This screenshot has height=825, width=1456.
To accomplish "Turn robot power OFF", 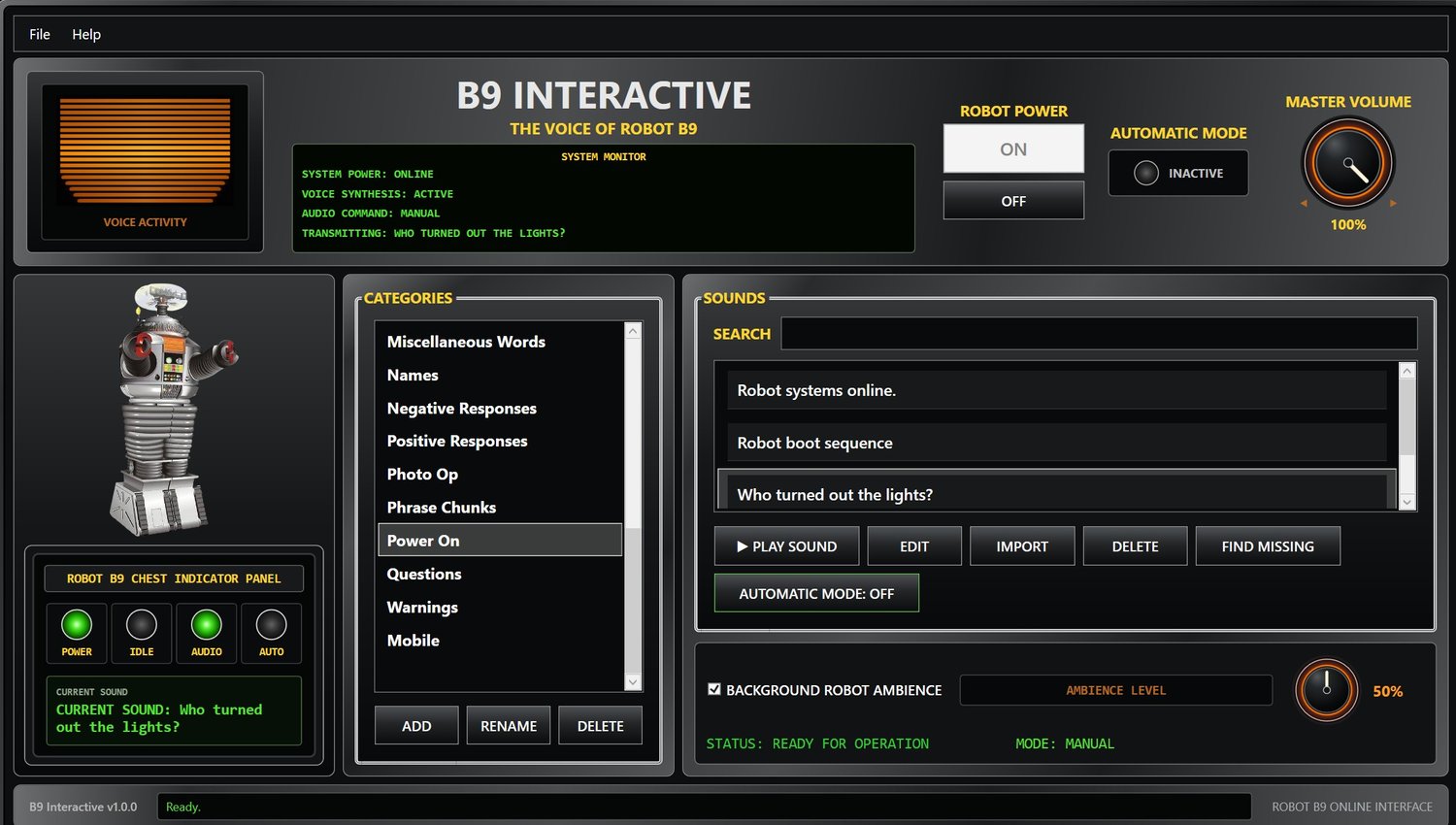I will point(1013,201).
